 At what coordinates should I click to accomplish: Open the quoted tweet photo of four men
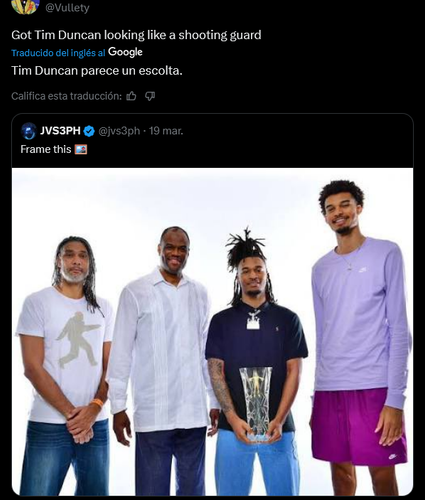click(212, 331)
